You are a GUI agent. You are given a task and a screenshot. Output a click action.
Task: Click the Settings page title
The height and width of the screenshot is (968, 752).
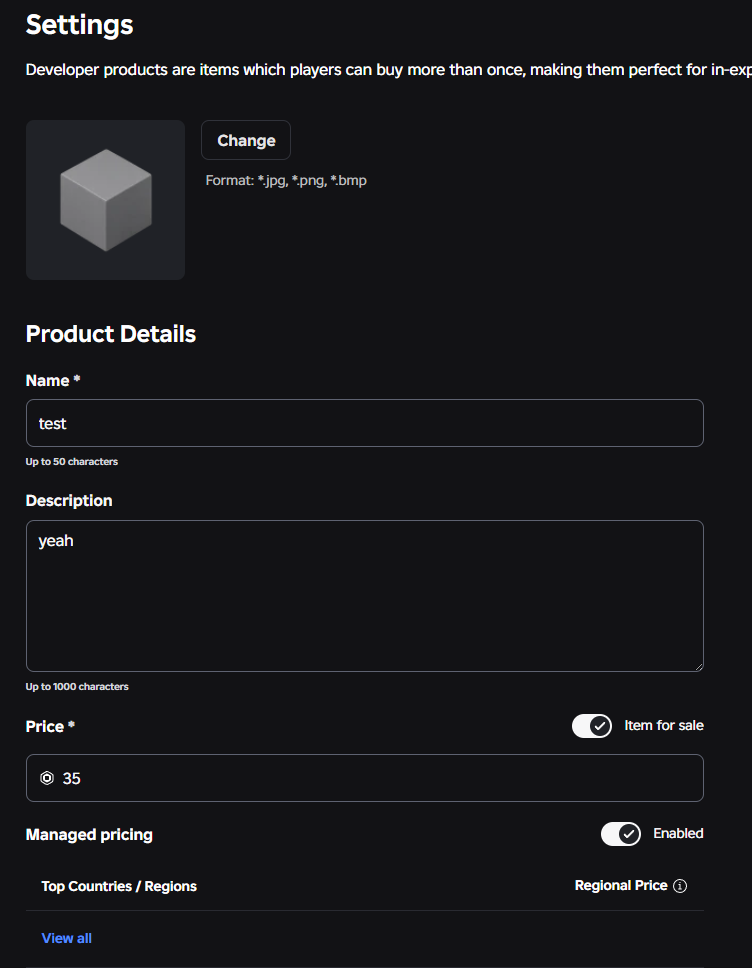[80, 25]
